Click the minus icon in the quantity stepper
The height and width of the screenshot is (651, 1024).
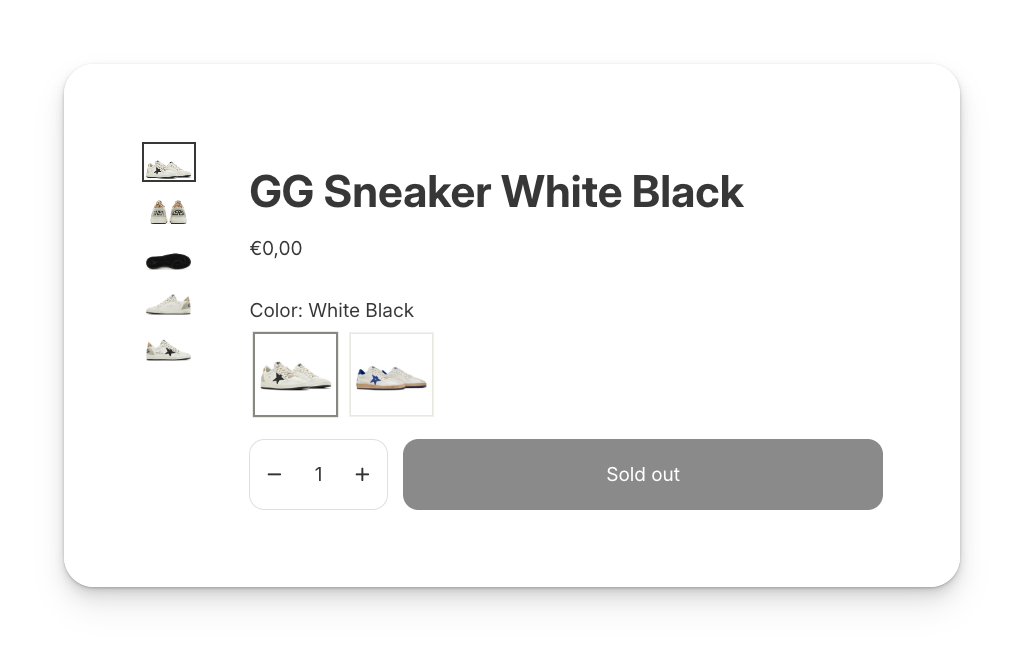point(274,475)
